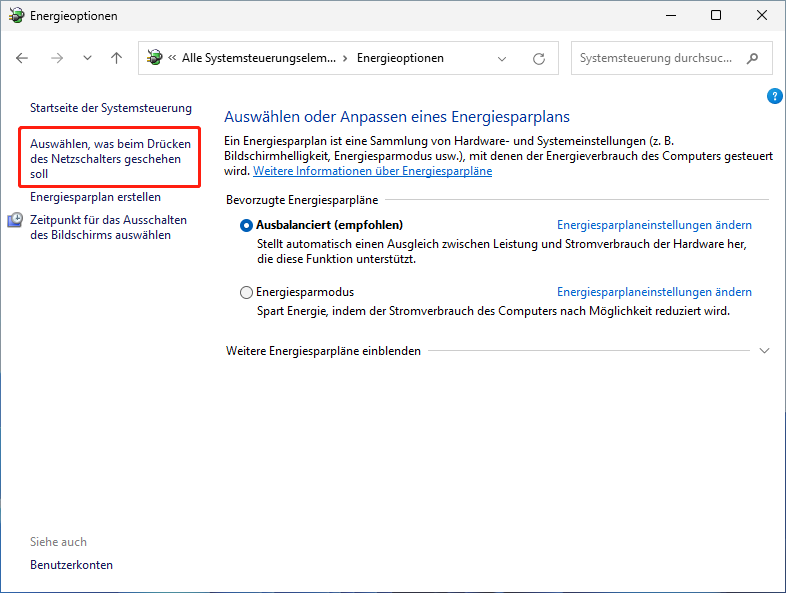Open help with the blue question mark
Screen dimensions: 786x593
(x=774, y=96)
